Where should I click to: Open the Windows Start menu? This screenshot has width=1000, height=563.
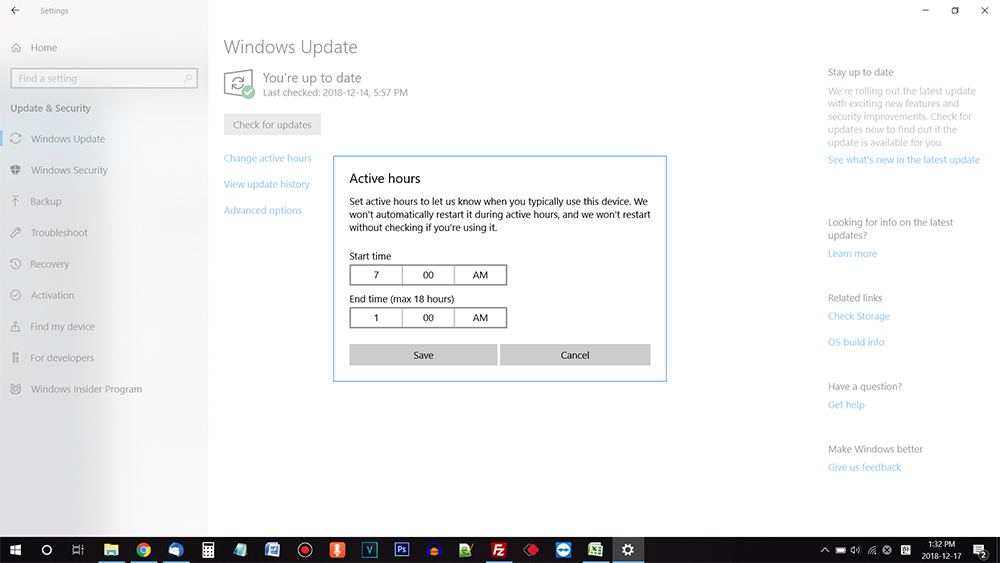tap(15, 550)
